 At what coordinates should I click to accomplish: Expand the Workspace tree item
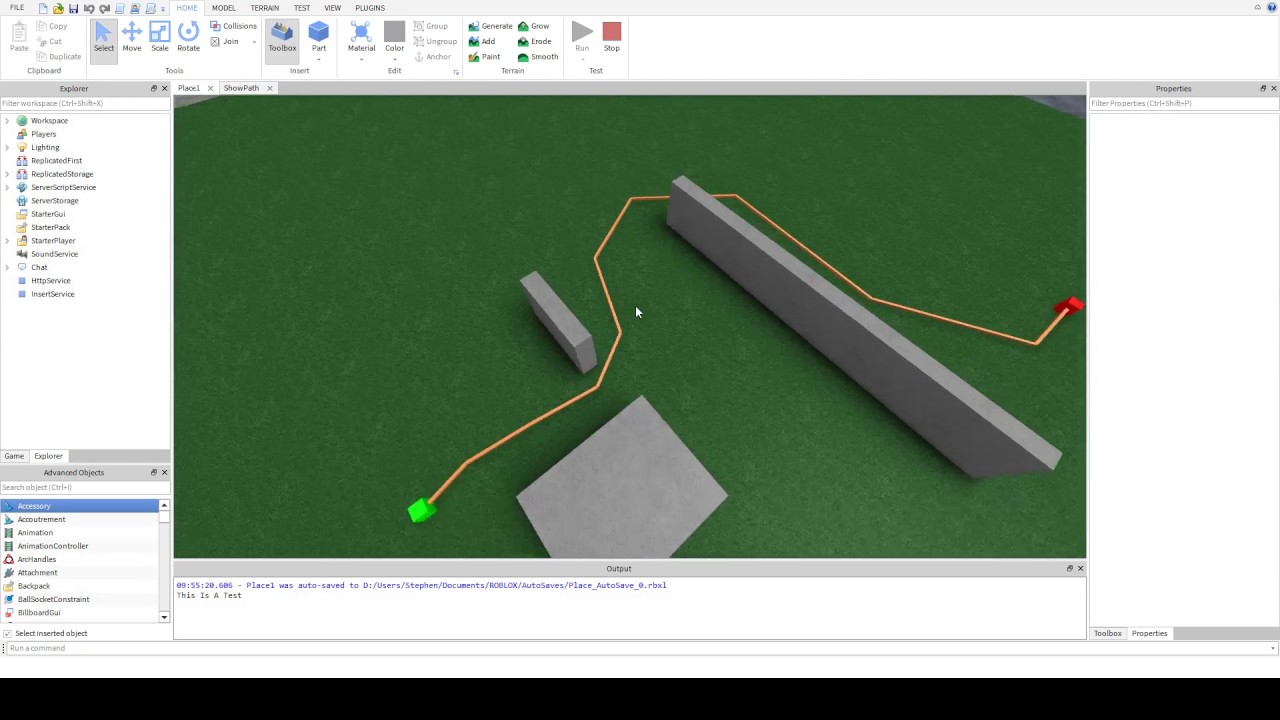point(8,120)
